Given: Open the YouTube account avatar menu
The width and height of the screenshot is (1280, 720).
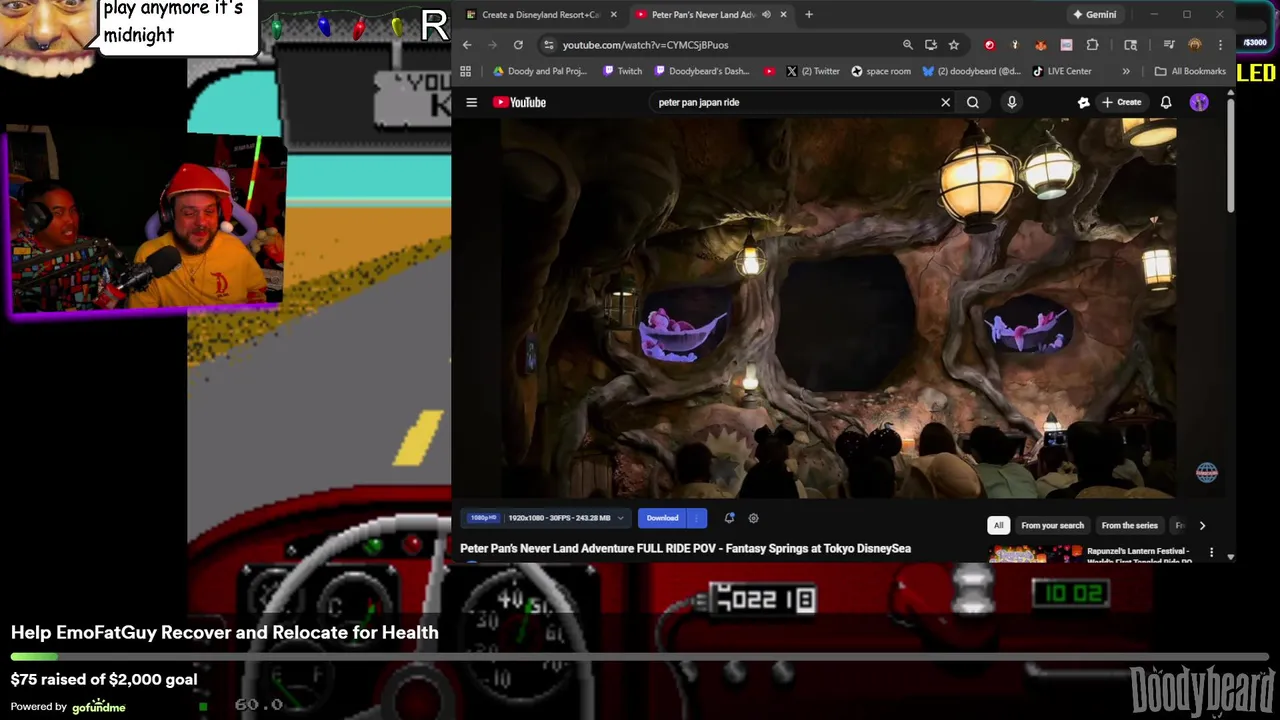Looking at the screenshot, I should tap(1199, 102).
